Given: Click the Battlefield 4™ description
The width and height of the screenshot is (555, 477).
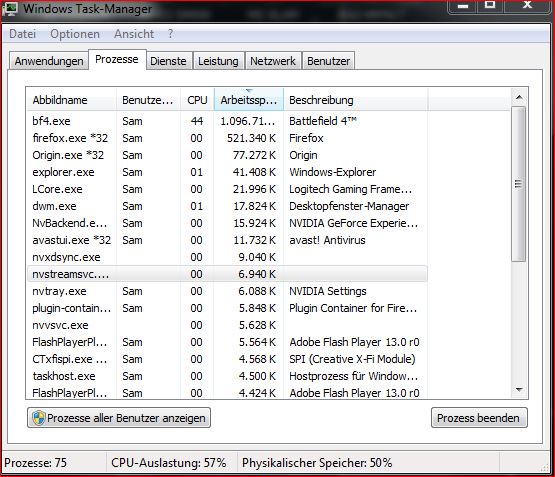Looking at the screenshot, I should point(323,121).
